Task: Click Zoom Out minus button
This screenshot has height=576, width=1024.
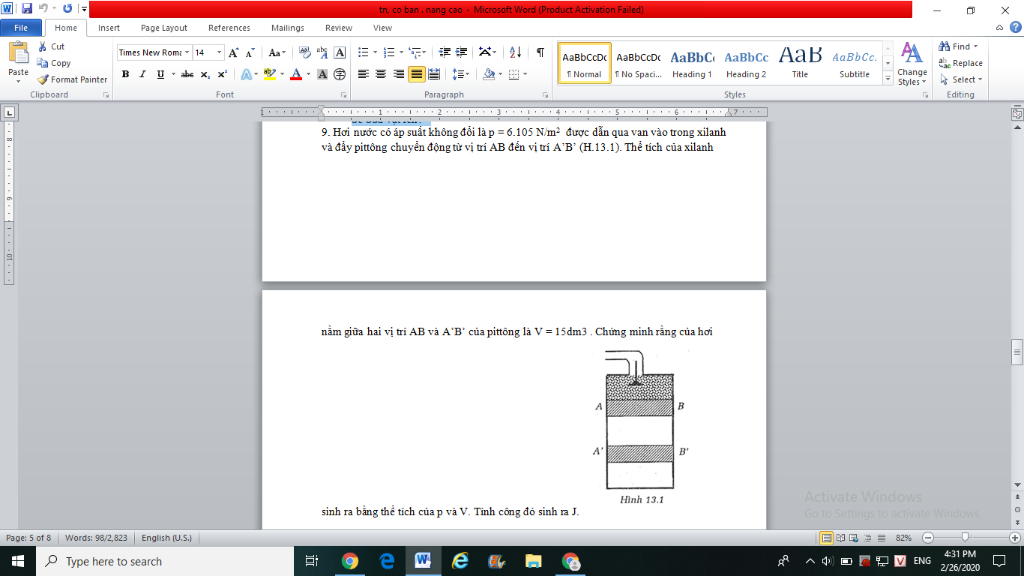Action: pyautogui.click(x=928, y=538)
